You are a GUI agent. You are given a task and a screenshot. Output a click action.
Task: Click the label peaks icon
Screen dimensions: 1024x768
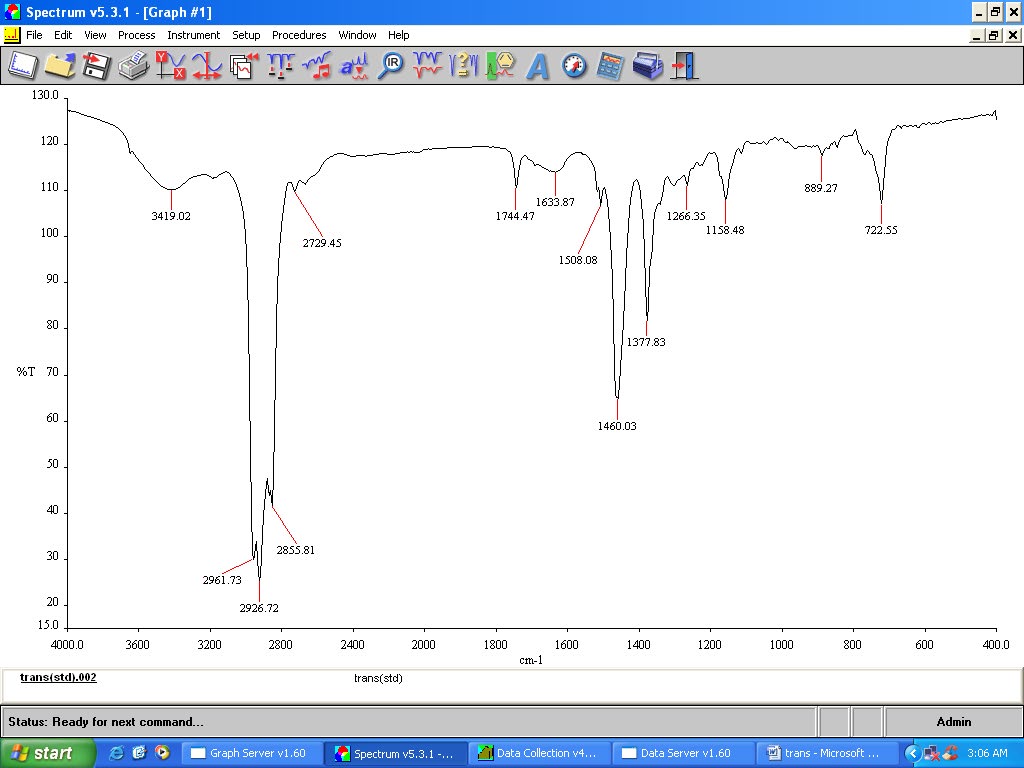pos(281,66)
